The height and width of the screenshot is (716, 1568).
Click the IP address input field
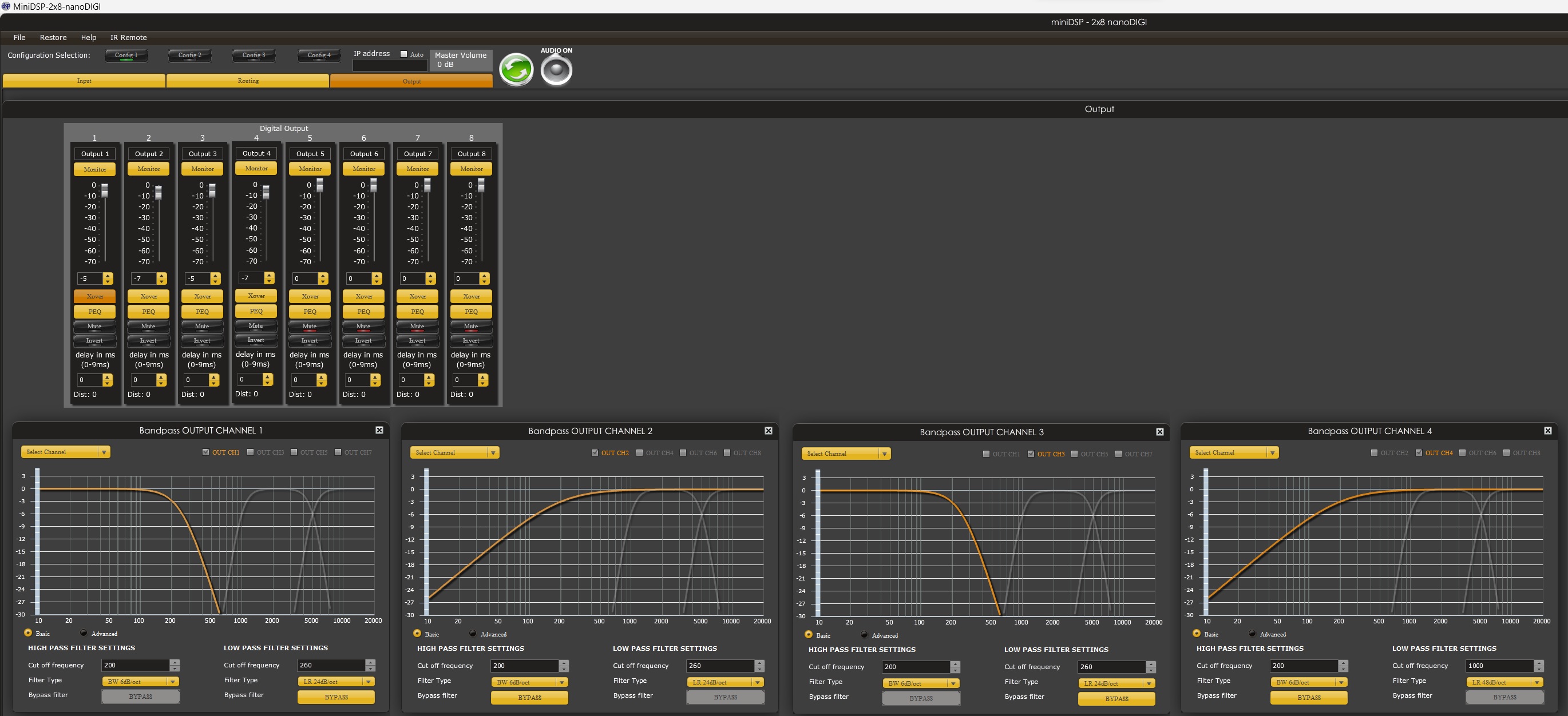click(390, 65)
